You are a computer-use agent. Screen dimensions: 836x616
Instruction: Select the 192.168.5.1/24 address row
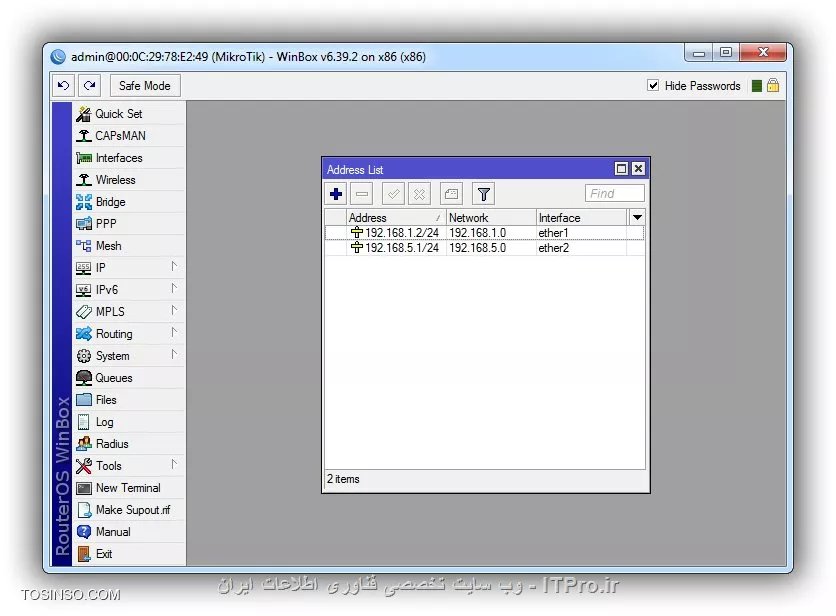401,248
